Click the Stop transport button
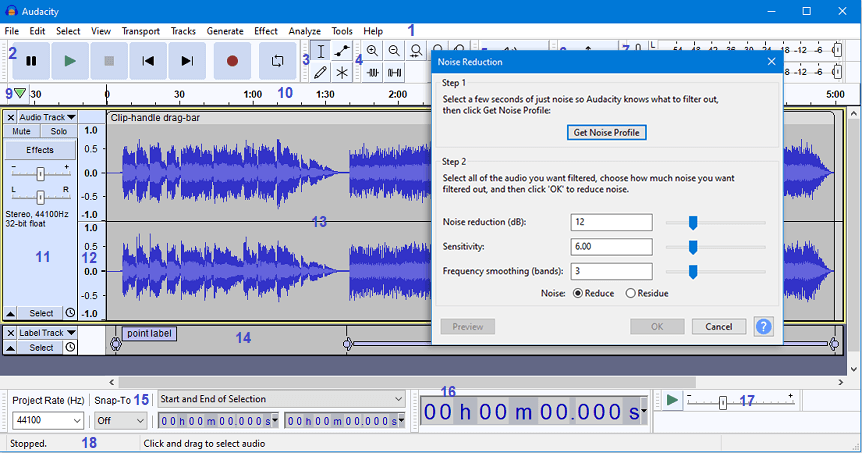The height and width of the screenshot is (453, 862). pos(109,61)
